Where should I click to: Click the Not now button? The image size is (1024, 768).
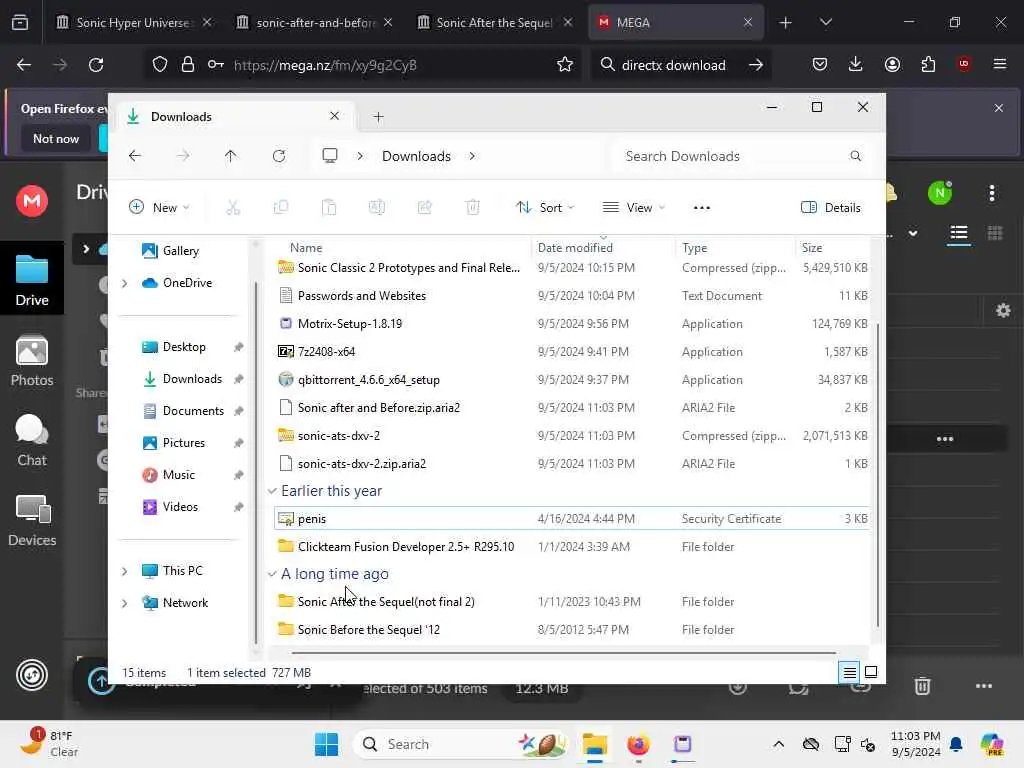tap(56, 138)
